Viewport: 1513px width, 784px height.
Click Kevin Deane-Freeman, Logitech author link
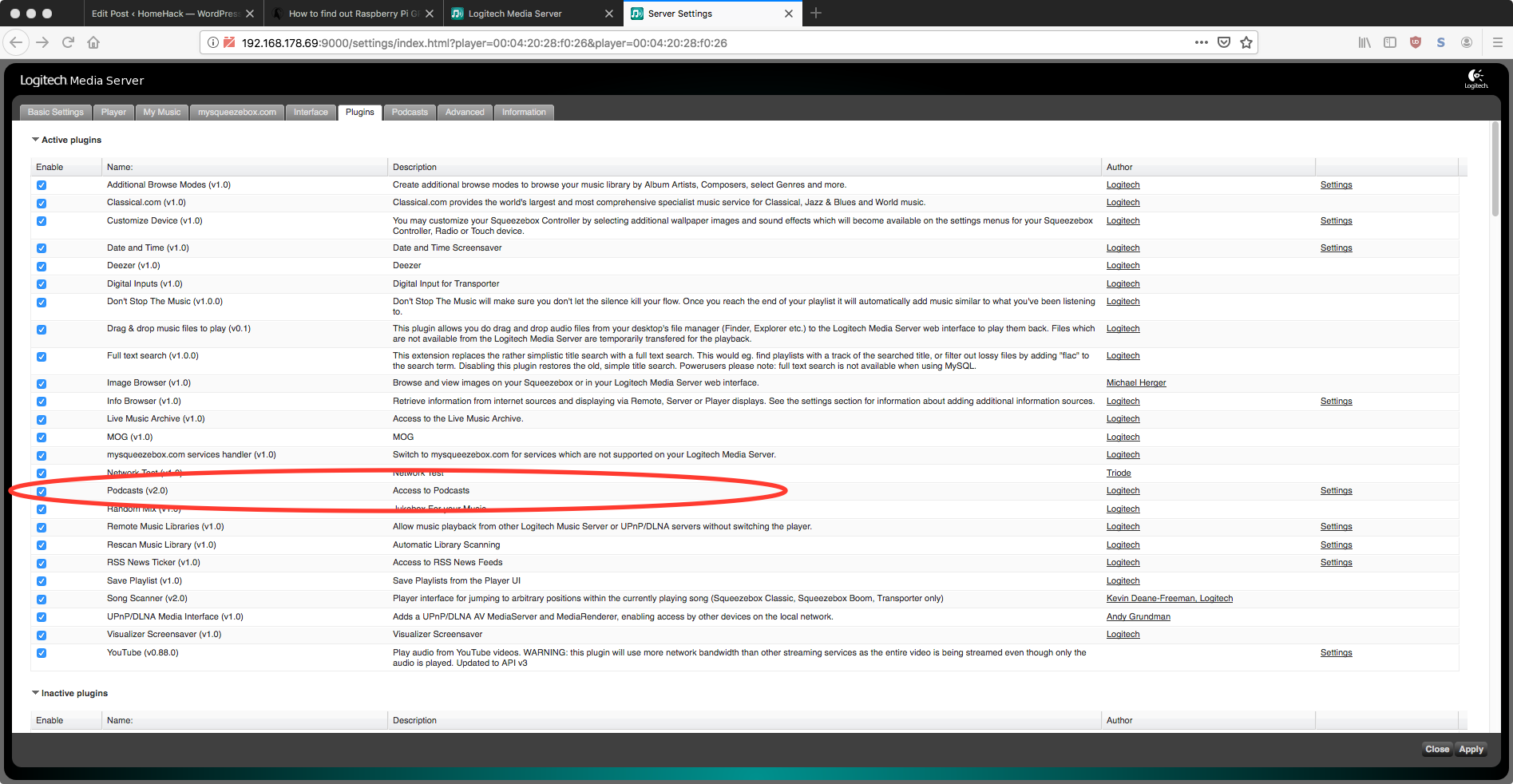click(1170, 599)
